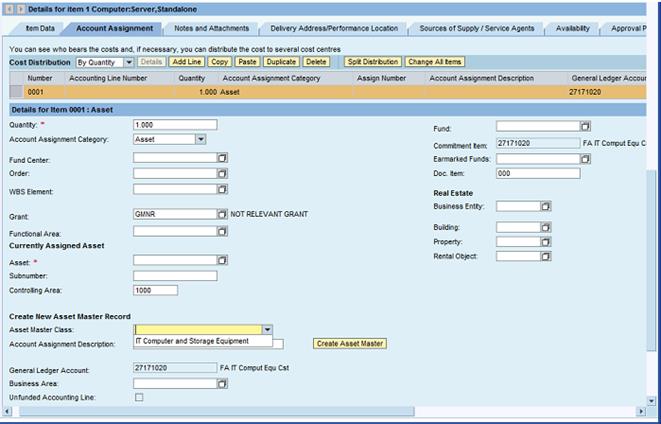Open Sources of Supply / Service Agents tab

click(x=477, y=29)
